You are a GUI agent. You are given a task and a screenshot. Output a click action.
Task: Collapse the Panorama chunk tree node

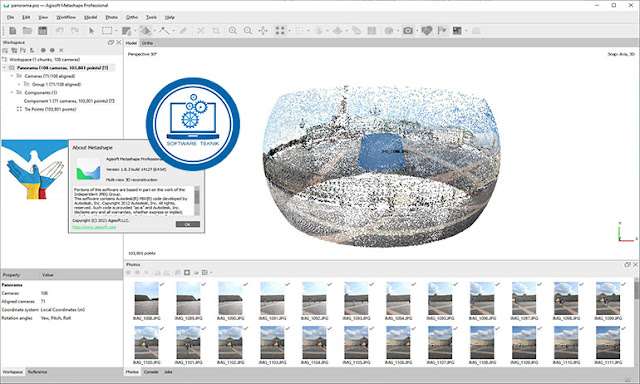click(x=4, y=68)
